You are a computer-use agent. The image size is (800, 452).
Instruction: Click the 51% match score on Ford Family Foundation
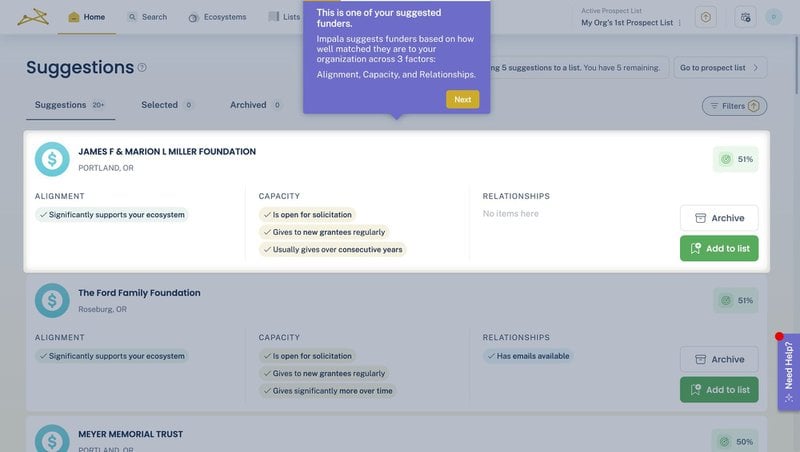click(736, 300)
